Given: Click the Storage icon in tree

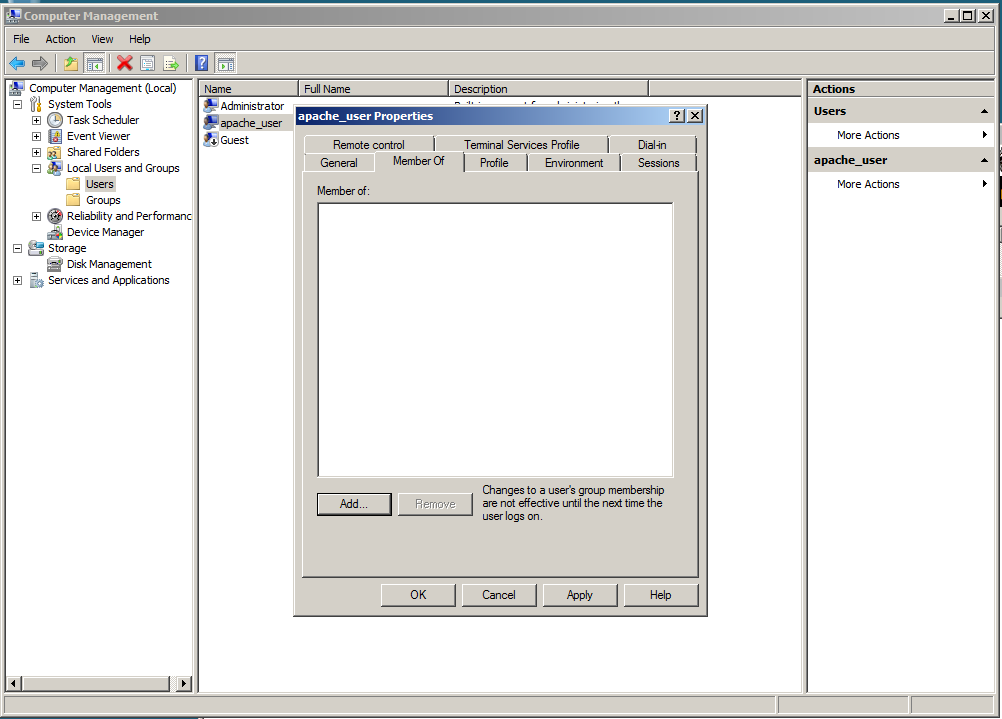Looking at the screenshot, I should pyautogui.click(x=36, y=248).
